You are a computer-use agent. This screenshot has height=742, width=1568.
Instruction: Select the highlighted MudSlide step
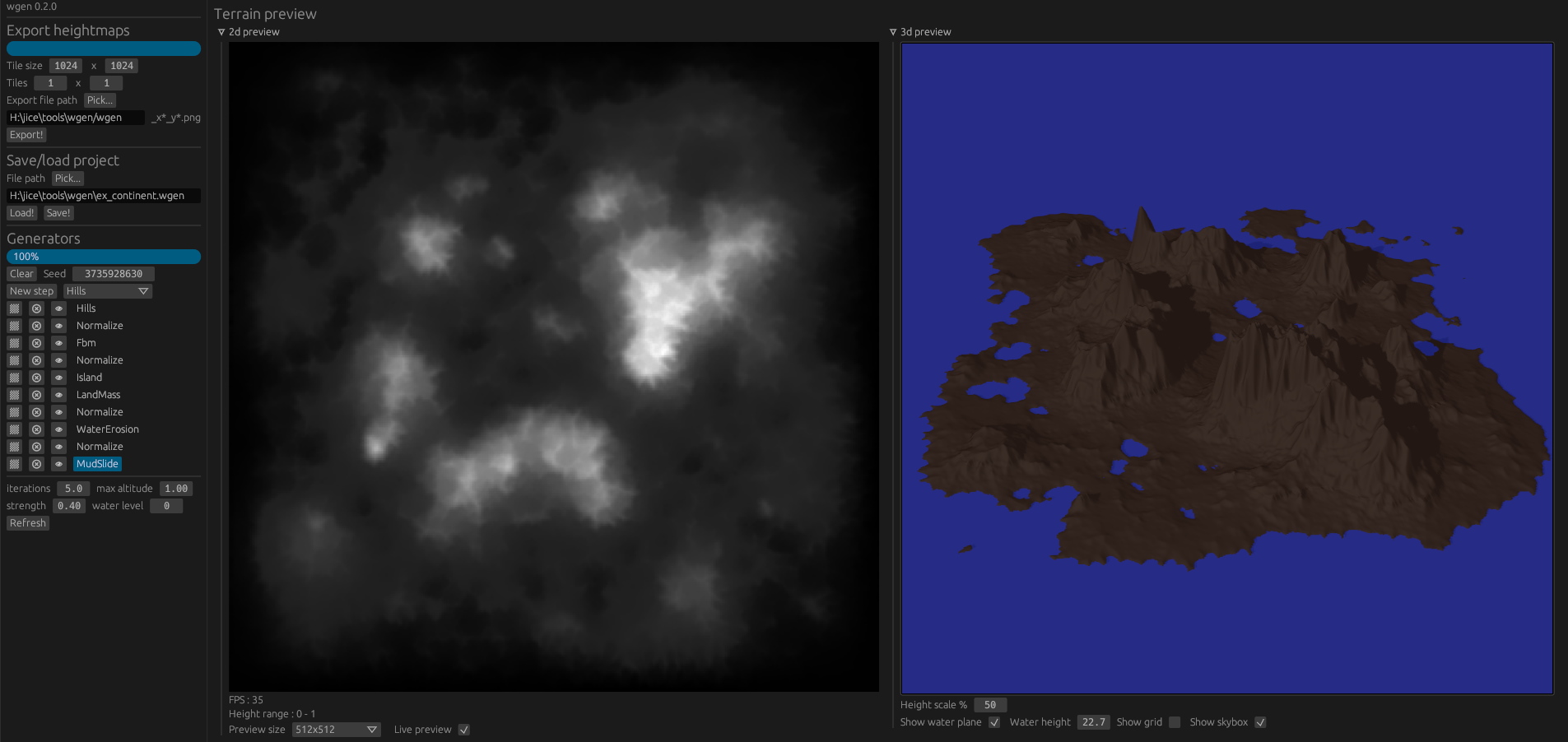97,464
